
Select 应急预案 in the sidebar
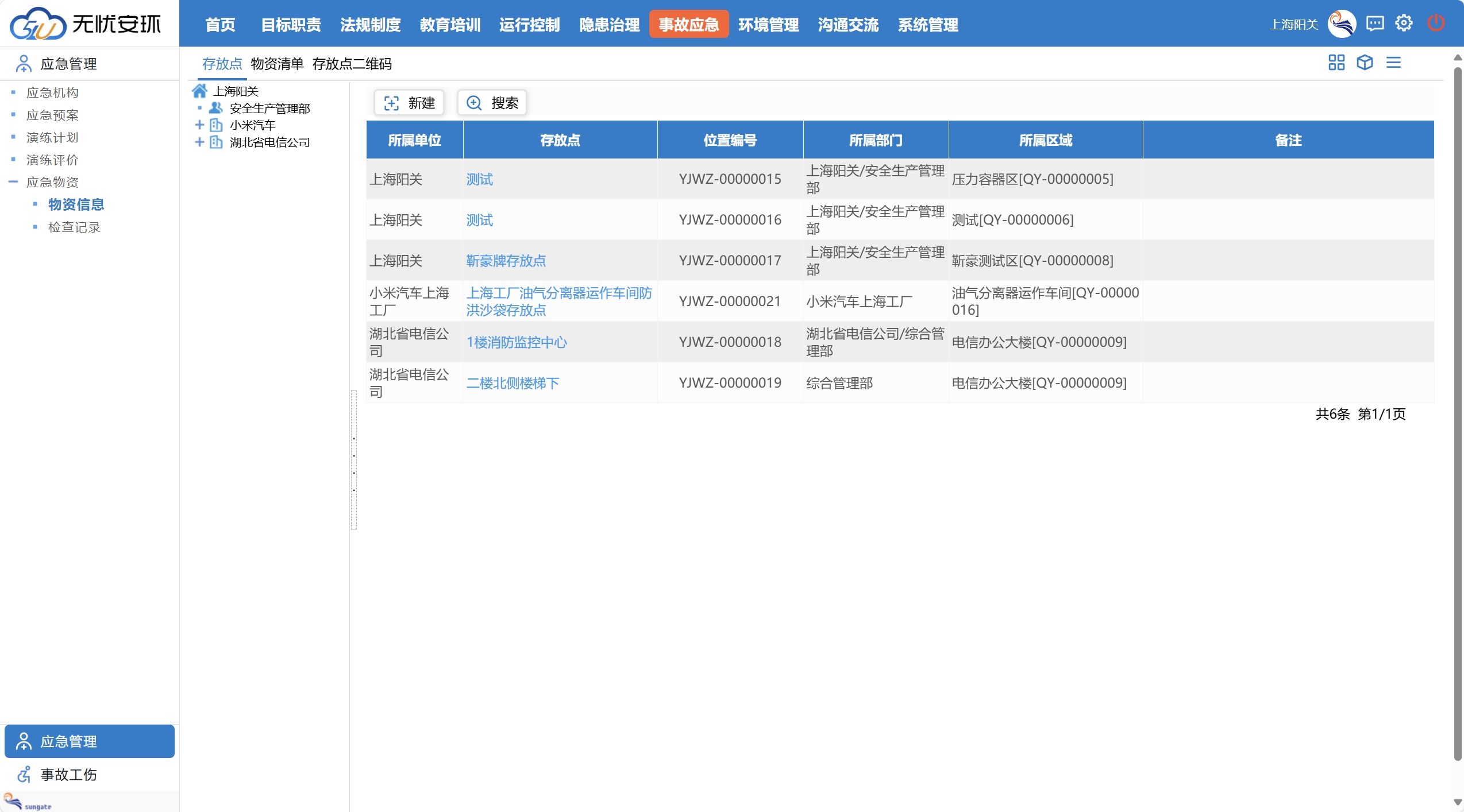tap(52, 115)
